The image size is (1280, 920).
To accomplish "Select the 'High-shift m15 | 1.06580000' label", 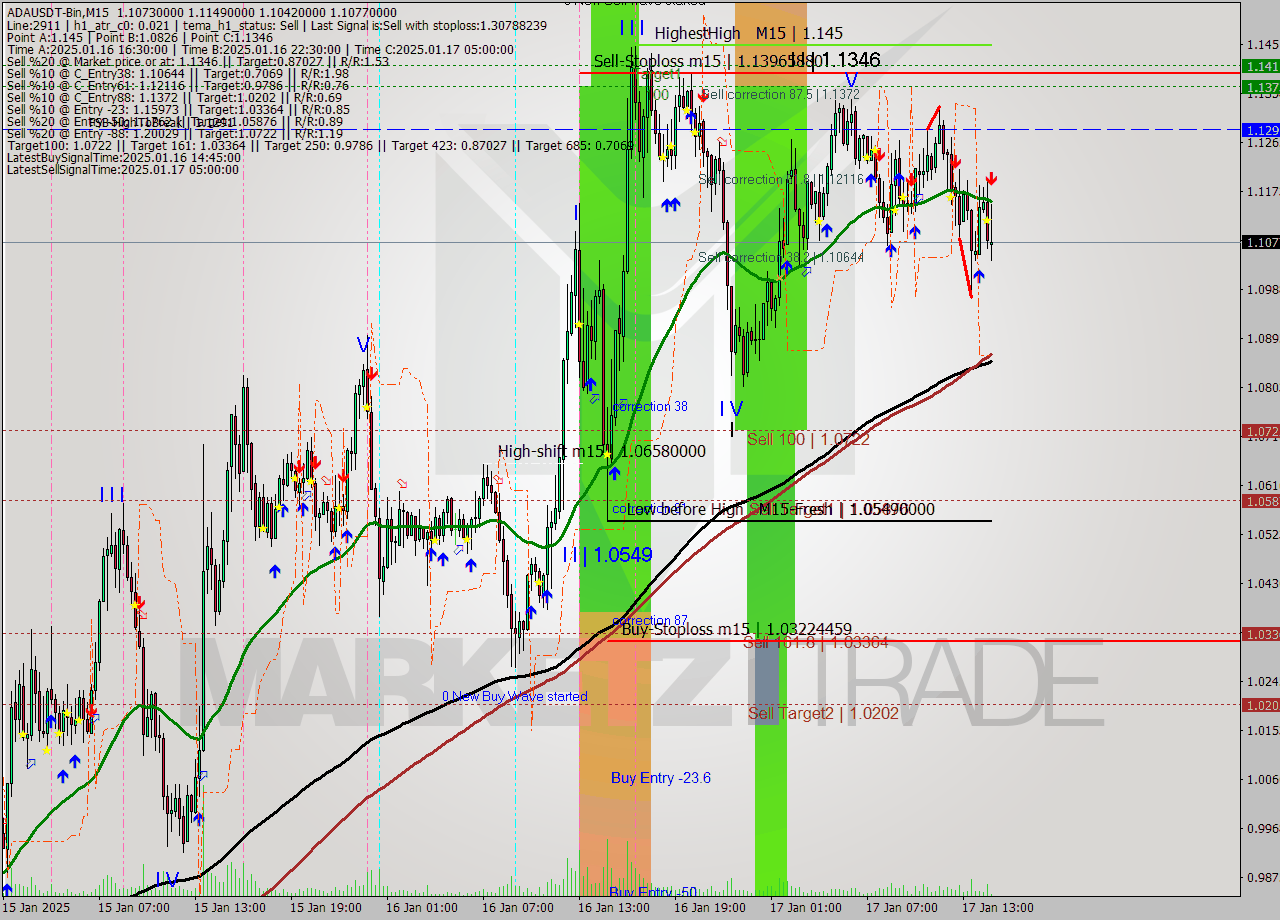I will (x=601, y=451).
